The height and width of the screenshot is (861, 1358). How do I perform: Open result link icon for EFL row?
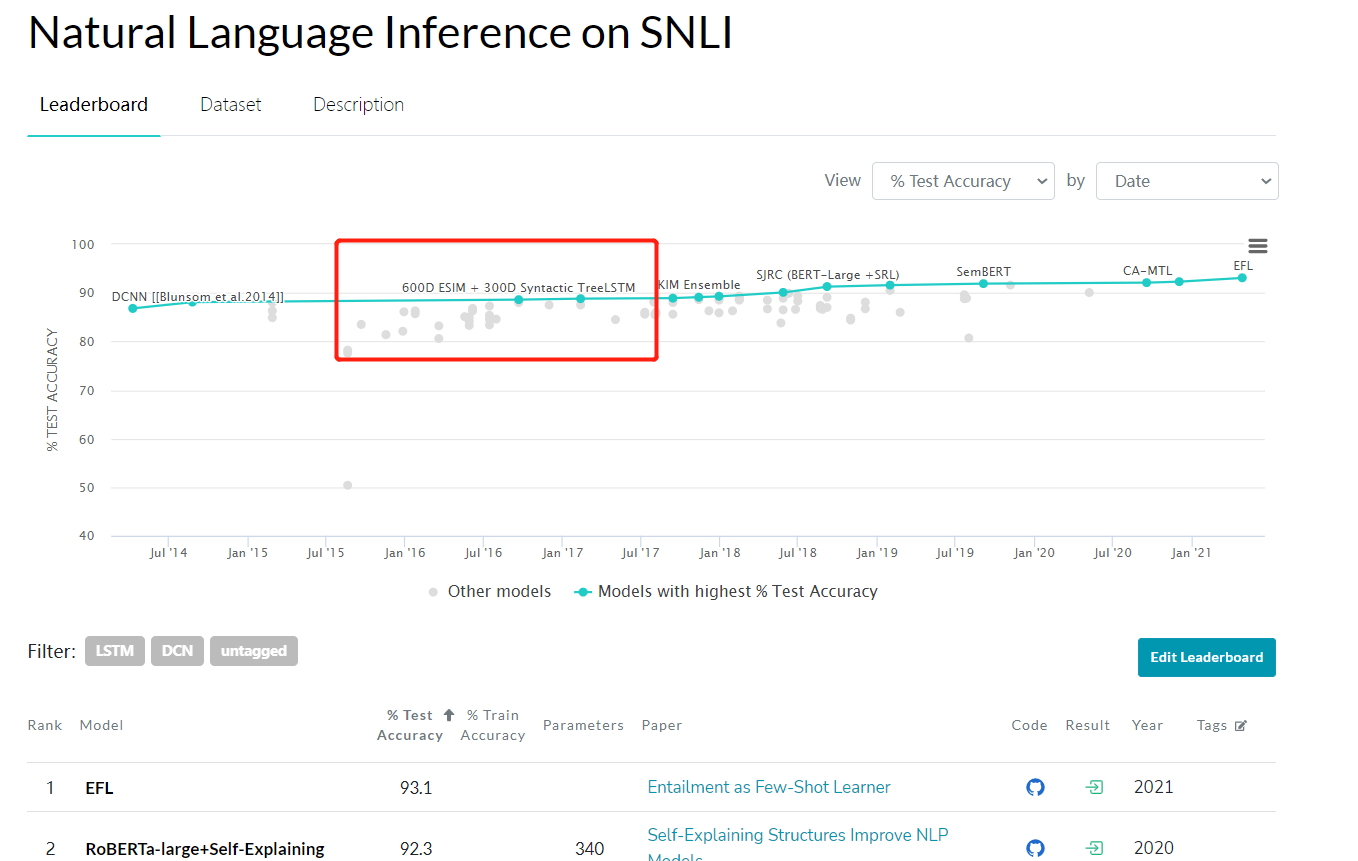(x=1095, y=787)
